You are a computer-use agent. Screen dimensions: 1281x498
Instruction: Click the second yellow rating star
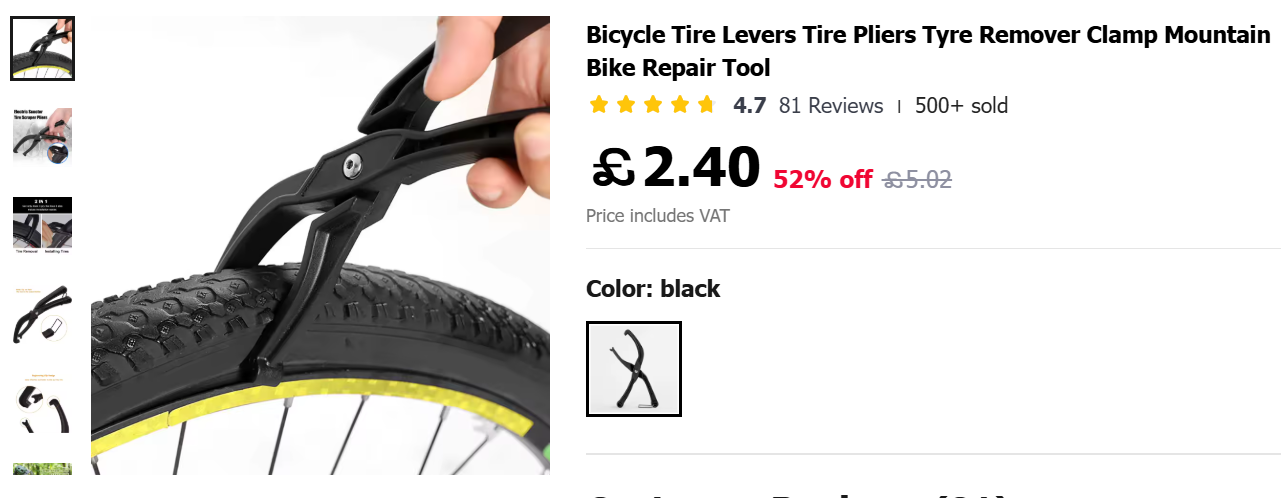(626, 105)
